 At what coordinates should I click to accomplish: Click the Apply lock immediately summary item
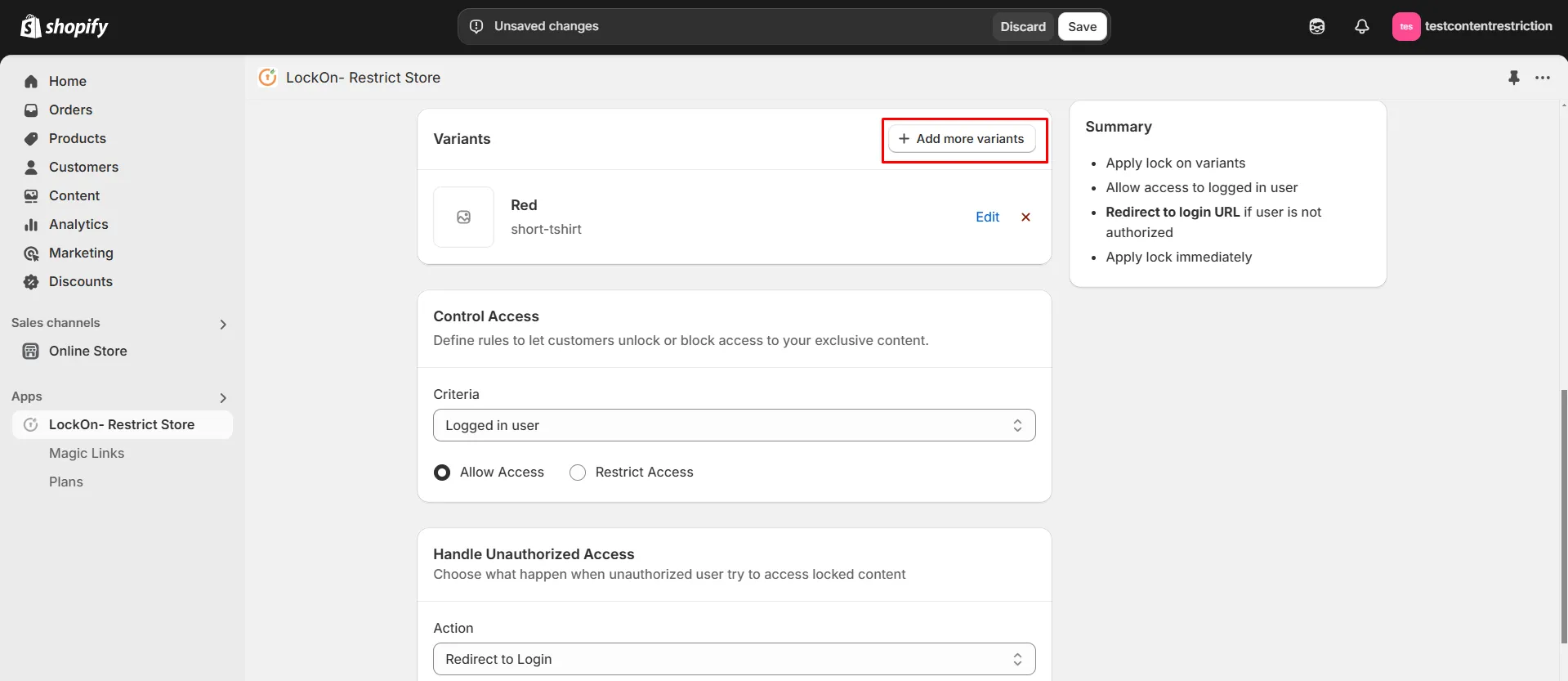[1178, 257]
